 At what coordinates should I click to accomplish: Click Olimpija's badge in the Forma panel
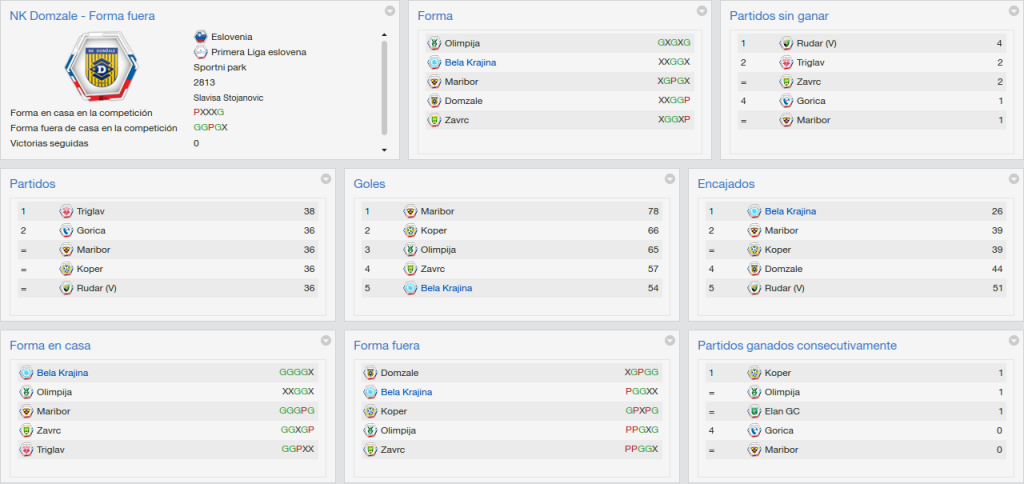point(434,43)
